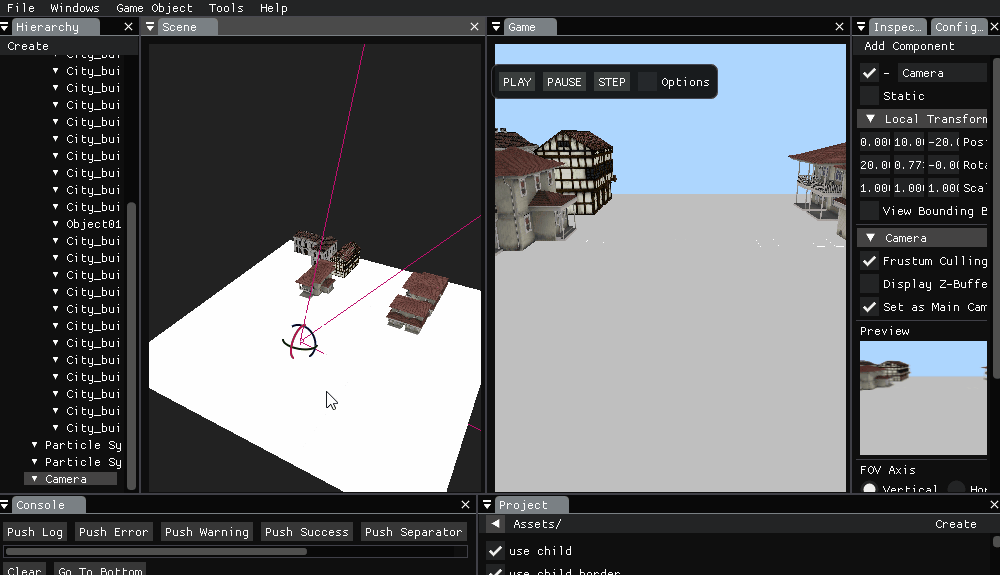1000x575 pixels.
Task: Collapse the Camera component header
Action: [870, 238]
